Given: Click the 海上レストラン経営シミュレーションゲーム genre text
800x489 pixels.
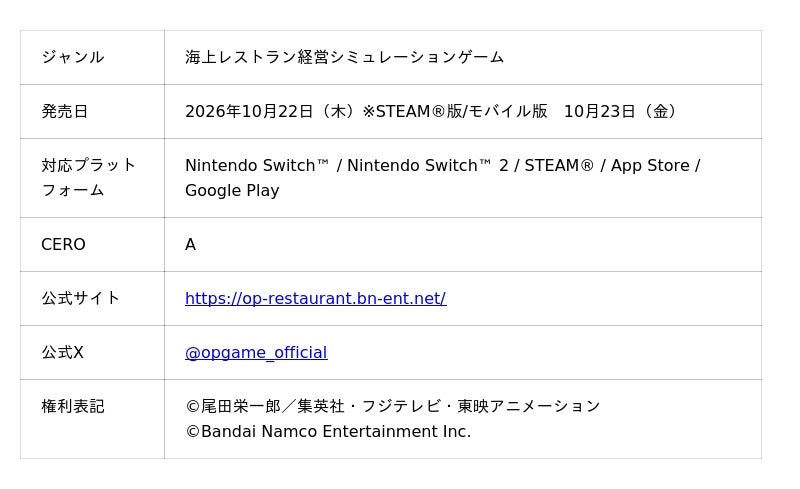Looking at the screenshot, I should (344, 57).
